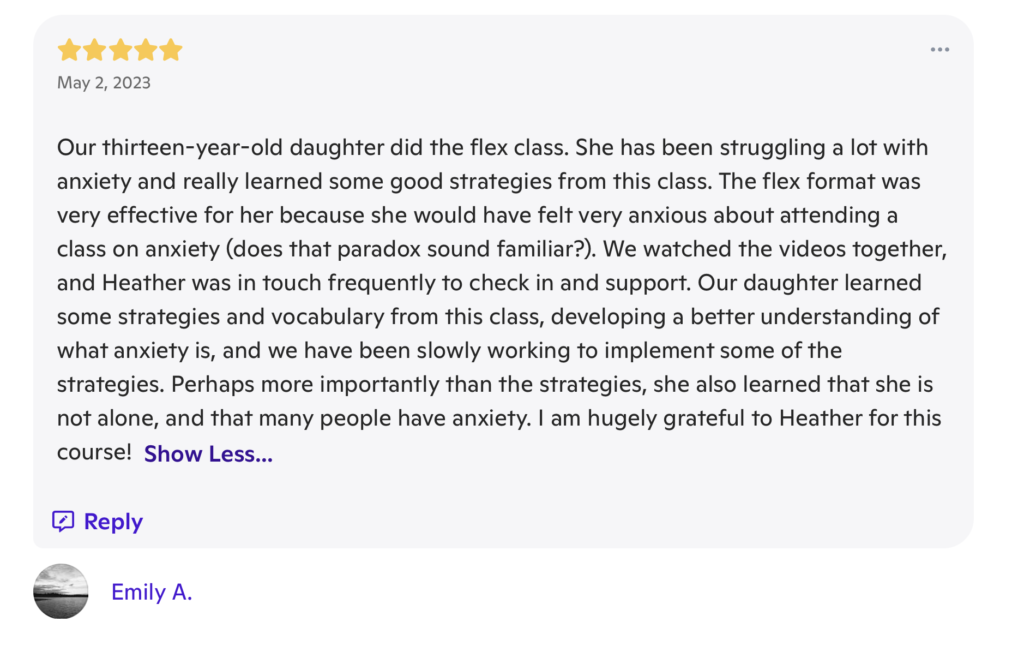This screenshot has width=1024, height=646.
Task: Click the Show Less ellipsis expander
Action: click(207, 453)
